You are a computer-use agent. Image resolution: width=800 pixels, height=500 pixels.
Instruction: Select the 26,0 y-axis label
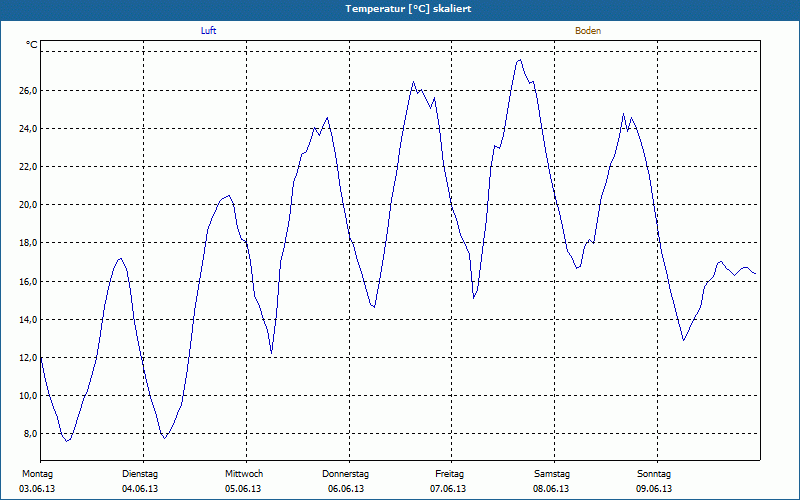(x=29, y=90)
